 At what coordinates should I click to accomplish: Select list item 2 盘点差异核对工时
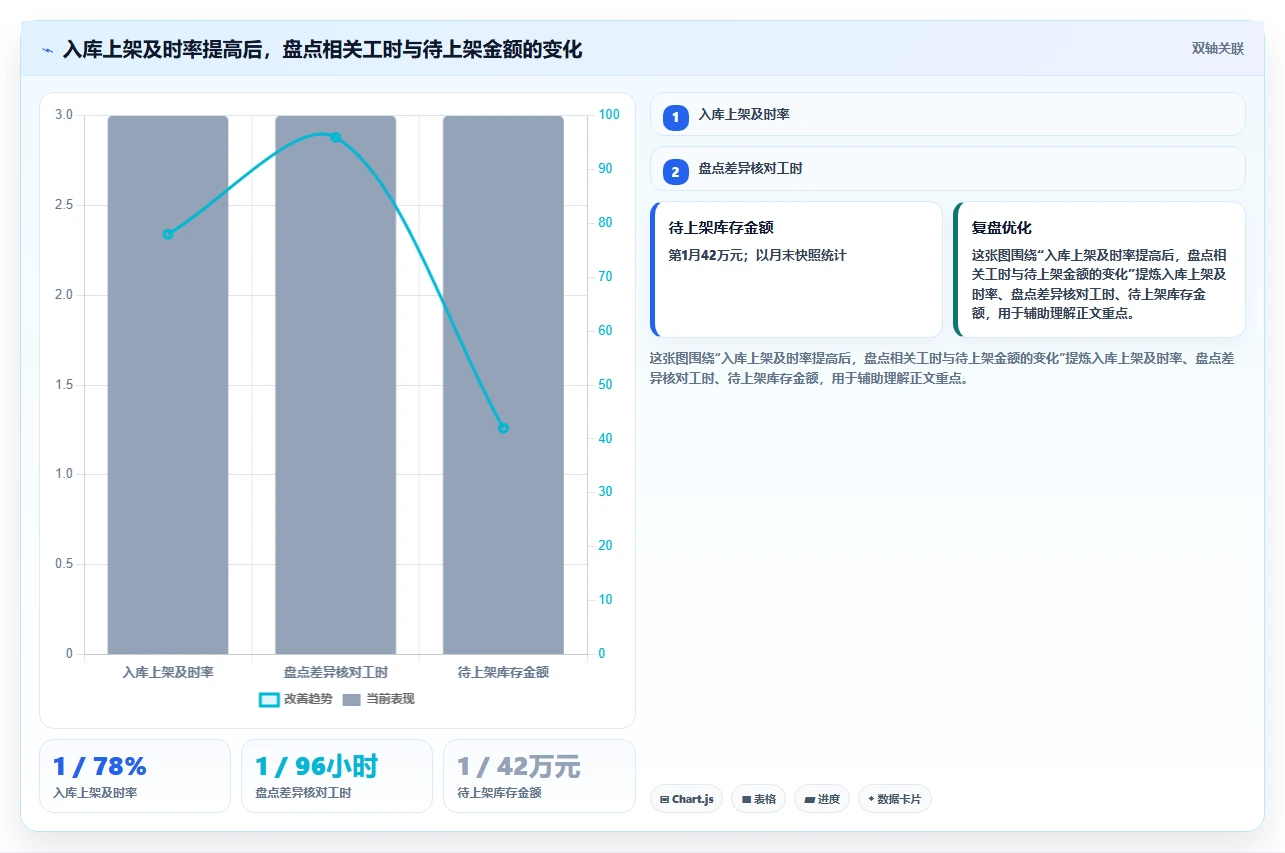pos(947,169)
